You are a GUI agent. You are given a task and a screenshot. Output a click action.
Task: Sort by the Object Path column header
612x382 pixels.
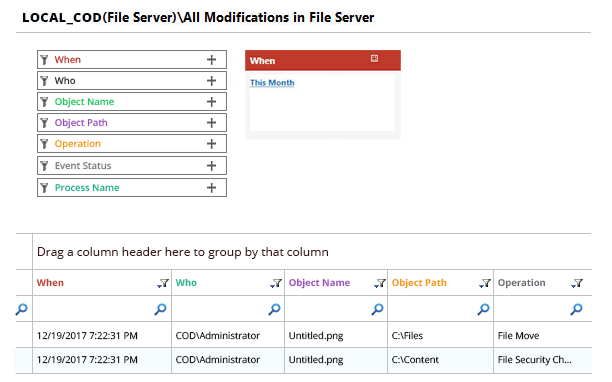[x=419, y=283]
